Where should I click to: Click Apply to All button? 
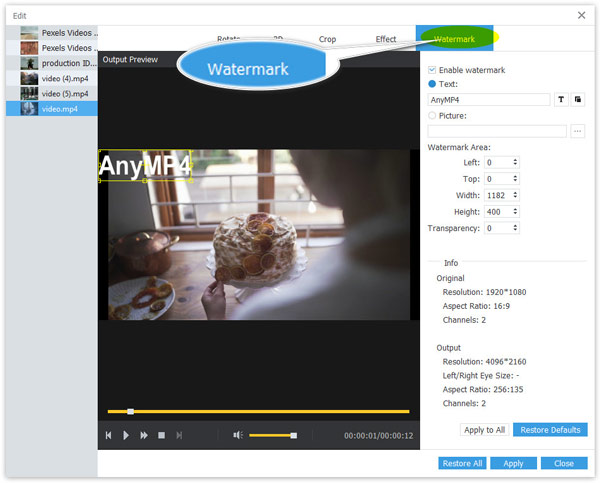tap(484, 430)
